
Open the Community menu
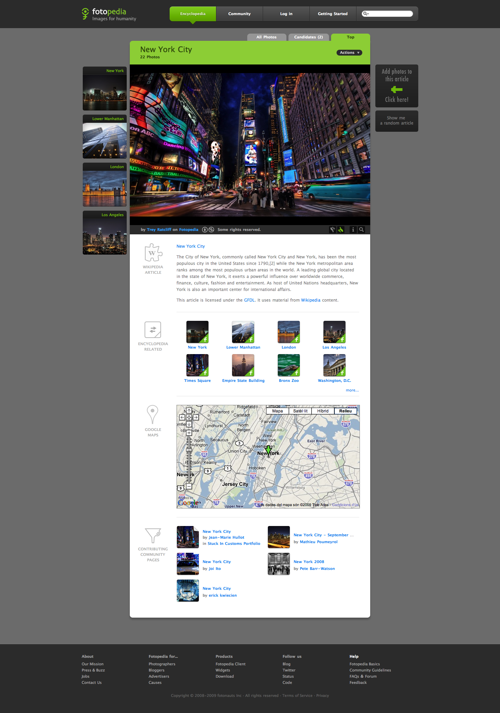point(240,14)
